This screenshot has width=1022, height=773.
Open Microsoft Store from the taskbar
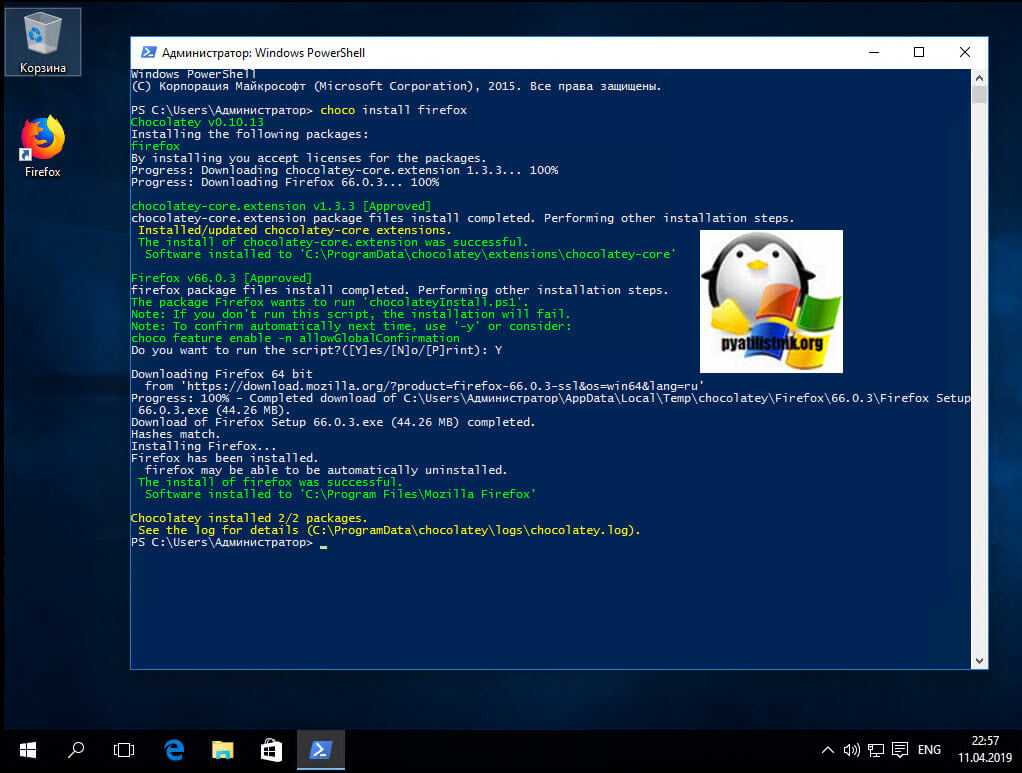(271, 750)
